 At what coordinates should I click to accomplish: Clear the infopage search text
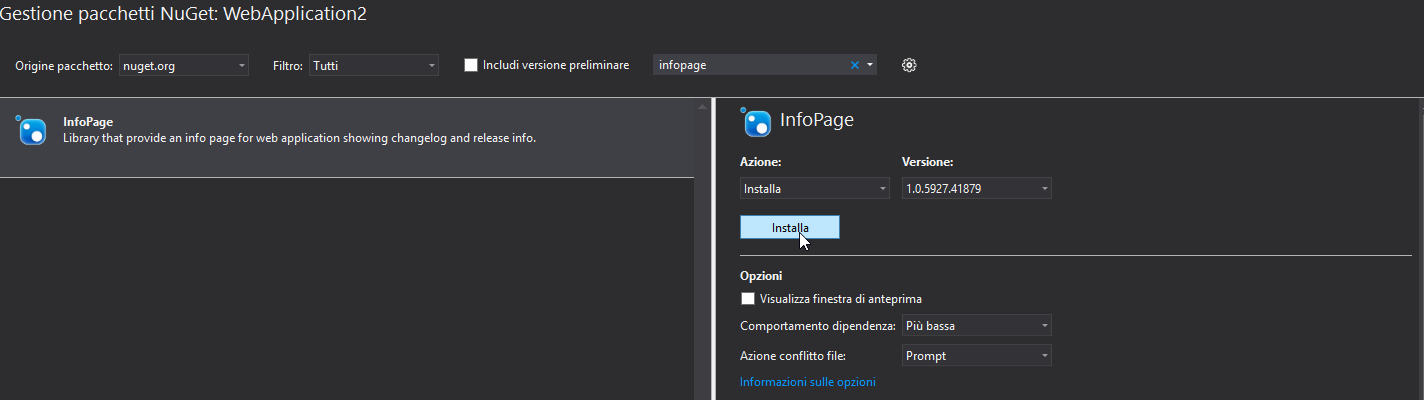pos(854,65)
